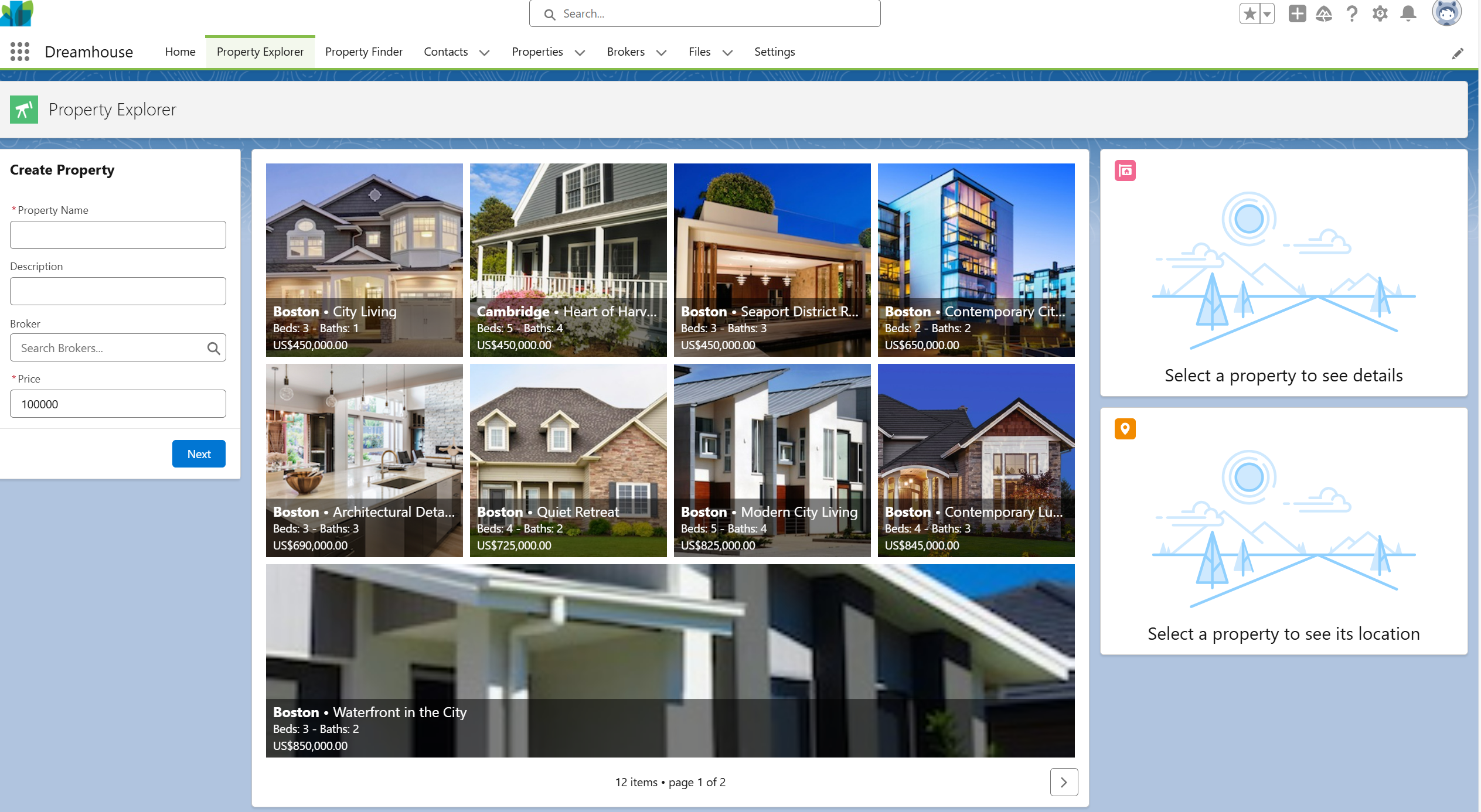Click the Favorites star icon
Image resolution: width=1481 pixels, height=812 pixels.
1250,13
